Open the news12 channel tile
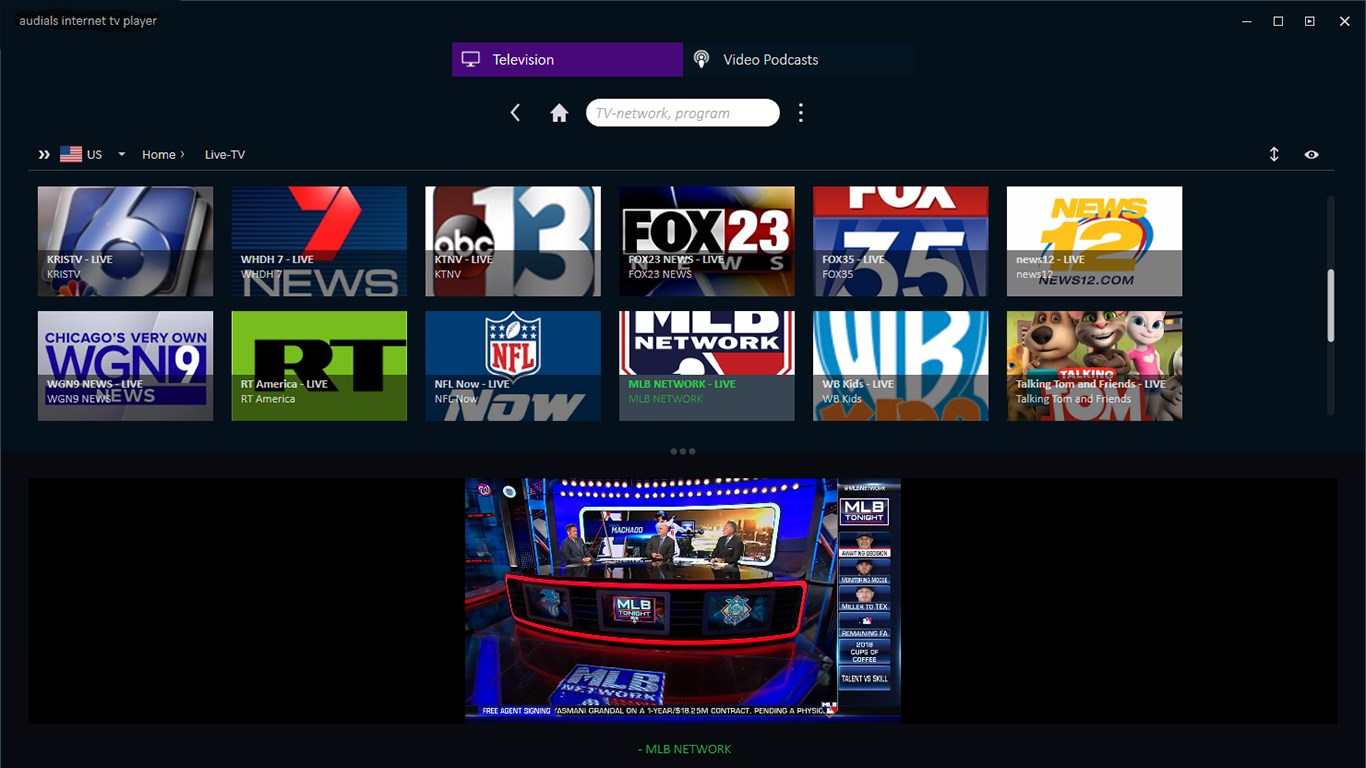This screenshot has width=1366, height=768. [1094, 241]
